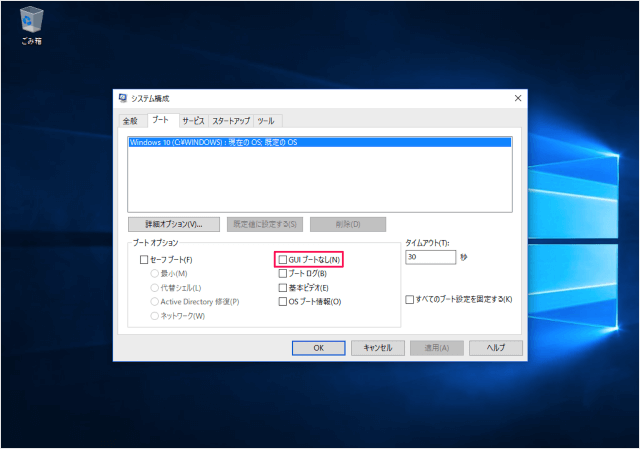
Task: Open the ツール tab
Action: (x=266, y=121)
